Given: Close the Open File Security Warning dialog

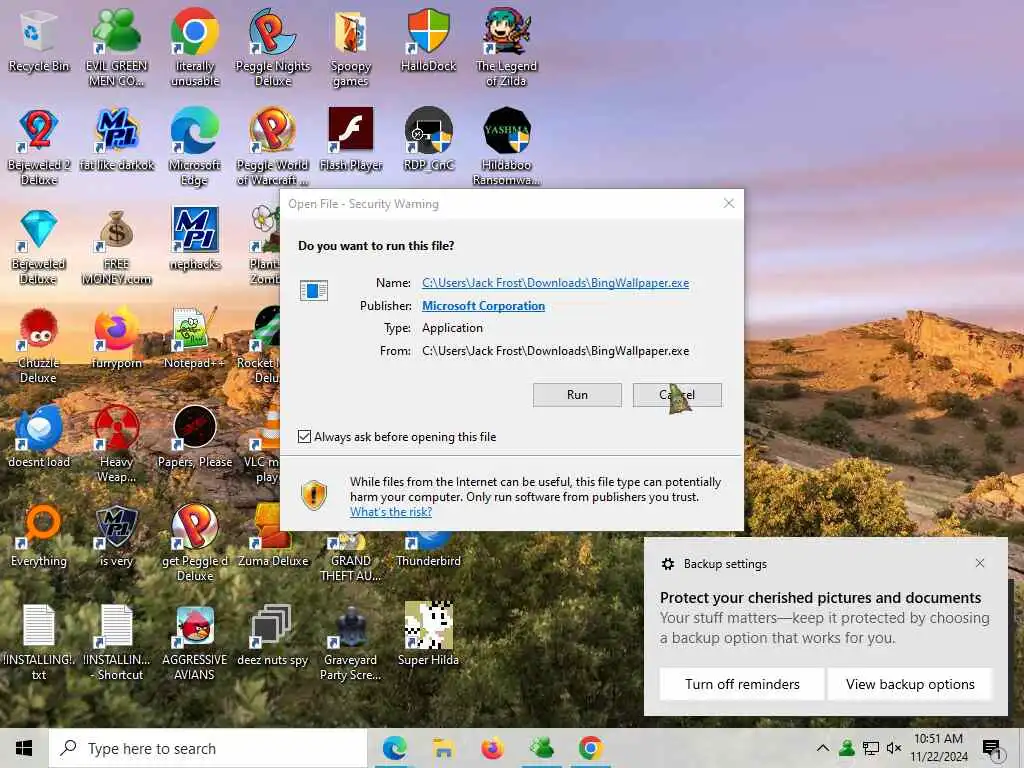Looking at the screenshot, I should (x=729, y=204).
